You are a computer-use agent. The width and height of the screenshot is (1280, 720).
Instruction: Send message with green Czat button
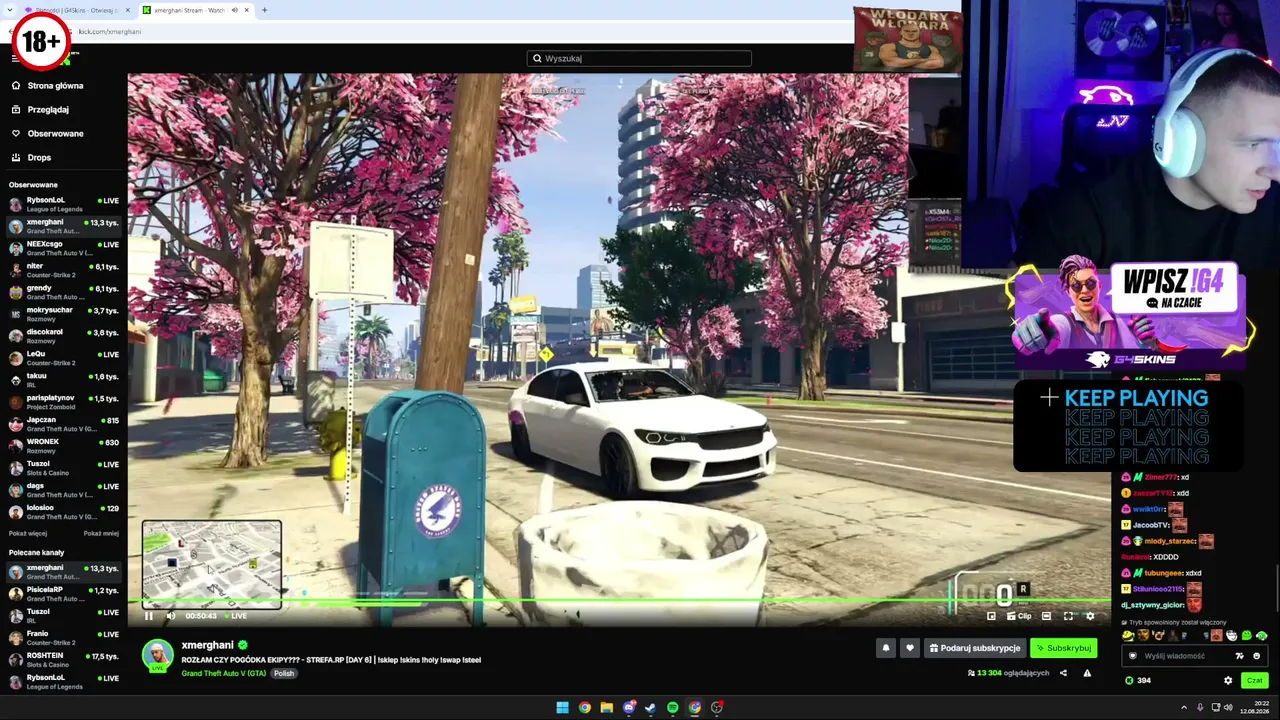click(x=1254, y=681)
